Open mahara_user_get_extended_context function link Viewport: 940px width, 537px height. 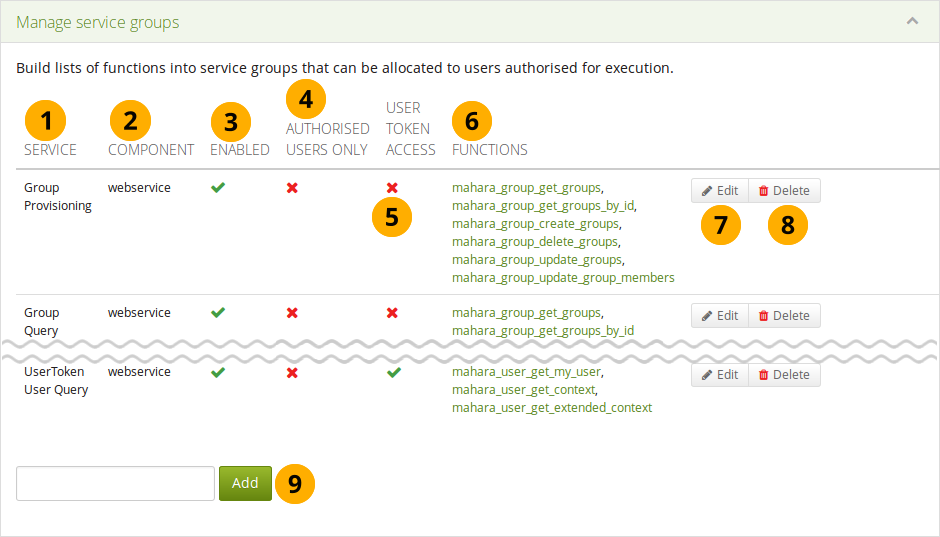(551, 408)
